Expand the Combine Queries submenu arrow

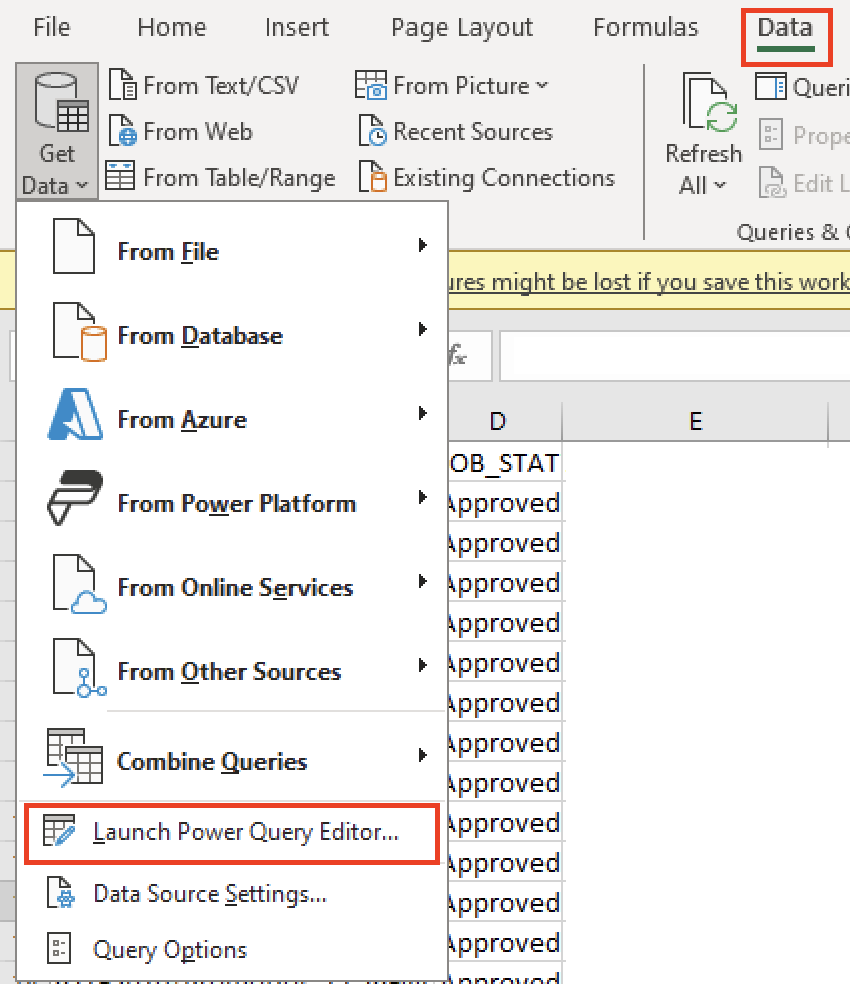tap(422, 754)
